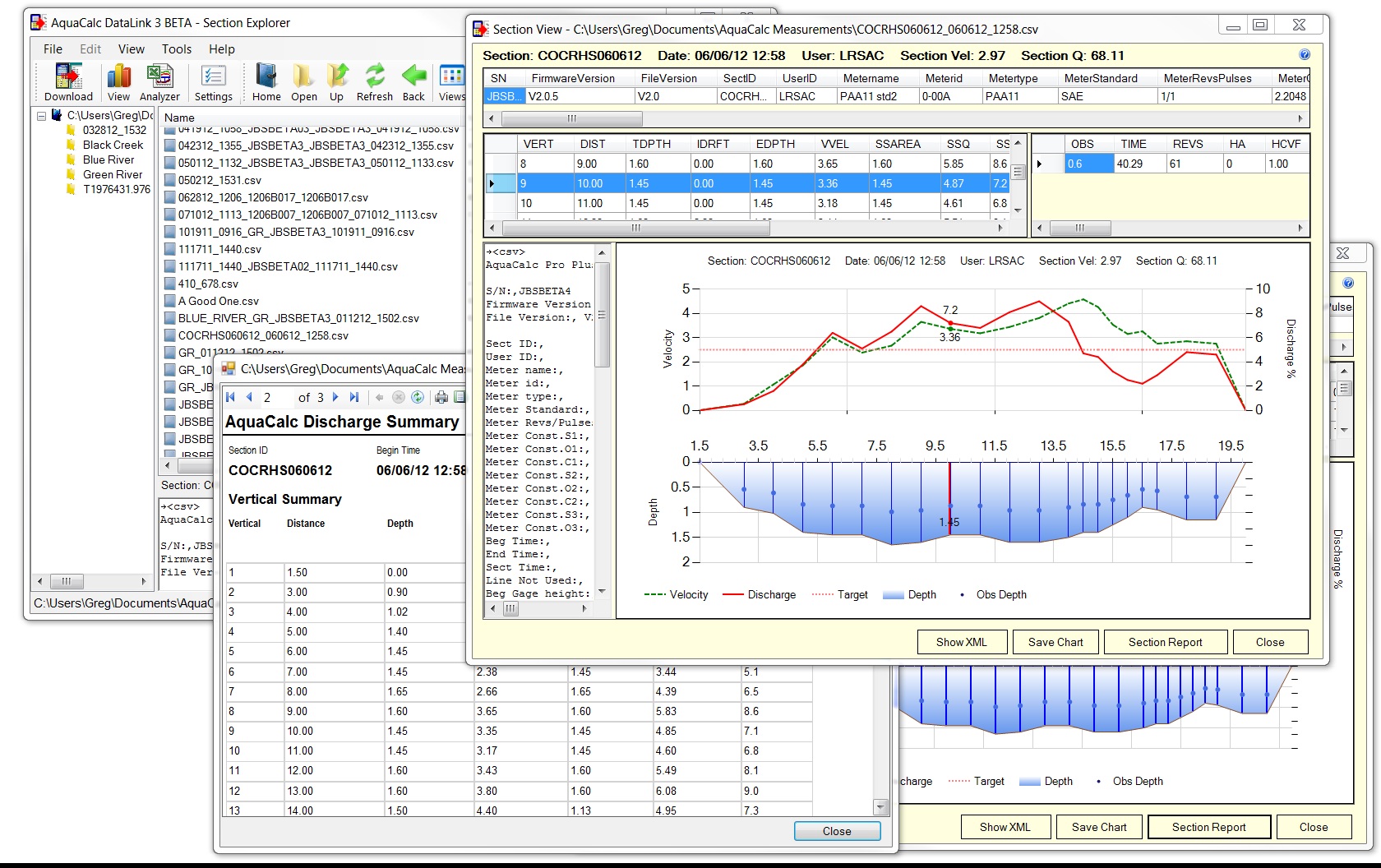Toggle print layout icon in report toolbar
The width and height of the screenshot is (1381, 868).
(x=460, y=397)
